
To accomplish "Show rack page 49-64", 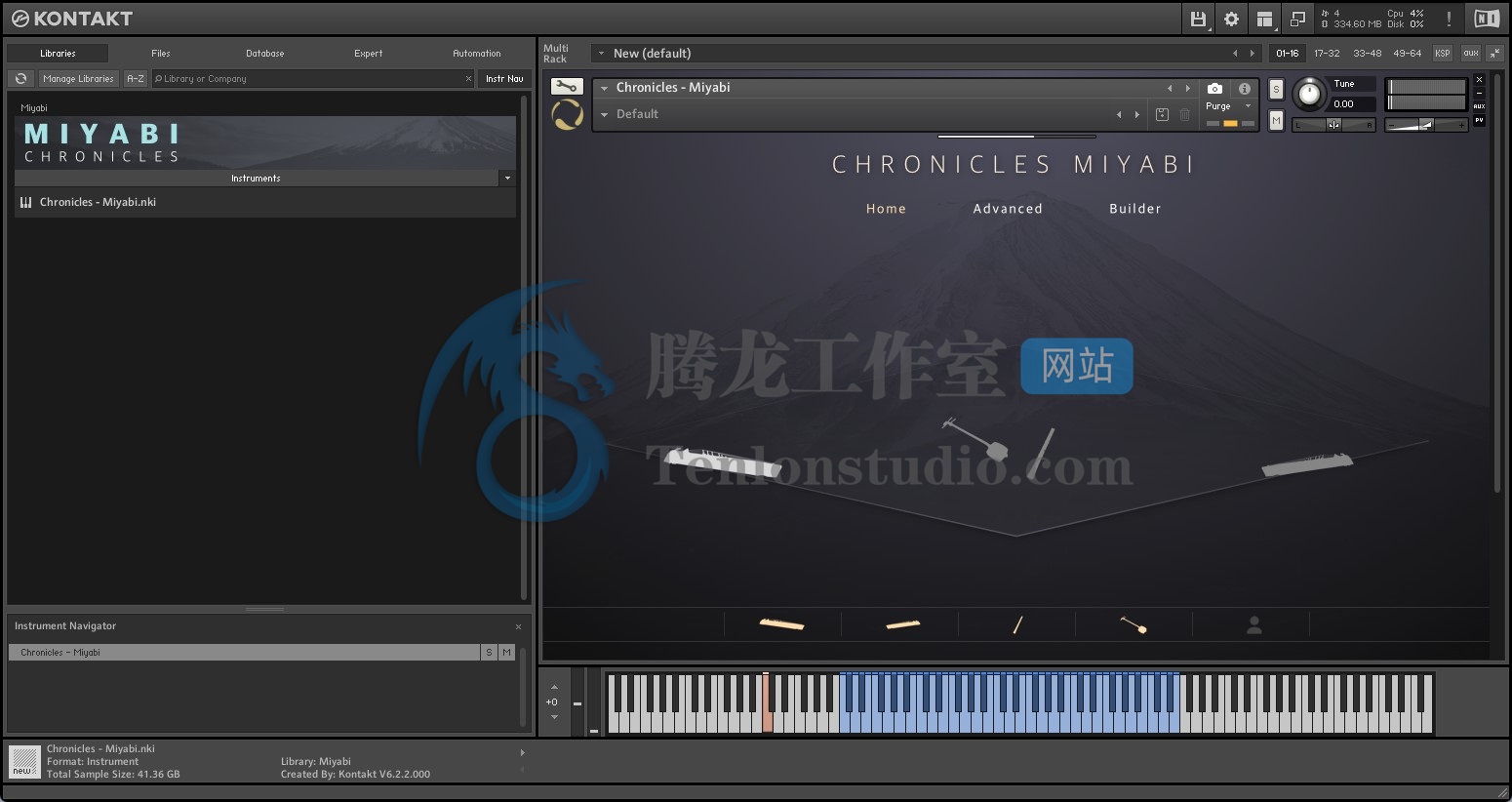I will coord(1408,53).
